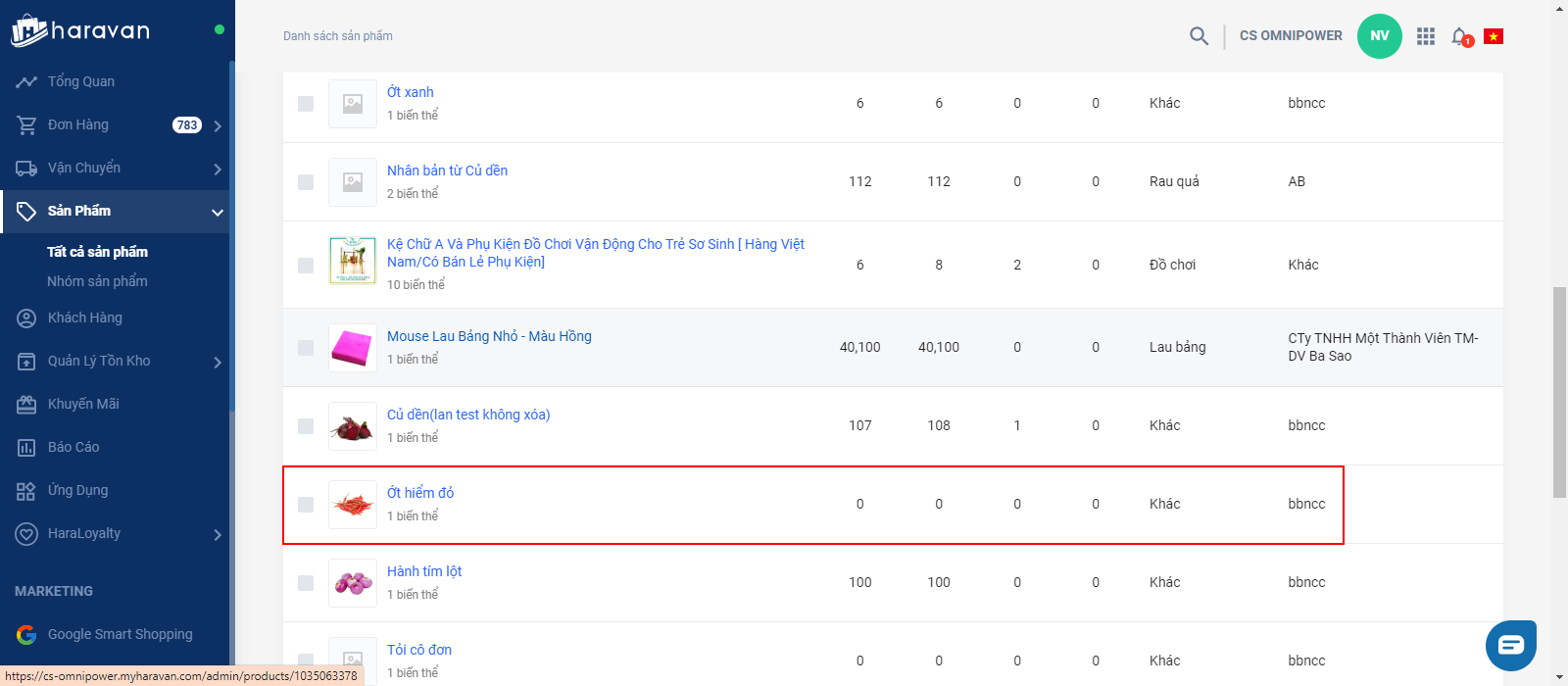The height and width of the screenshot is (686, 1568).
Task: Click the Haravan logo
Action: coord(80,31)
